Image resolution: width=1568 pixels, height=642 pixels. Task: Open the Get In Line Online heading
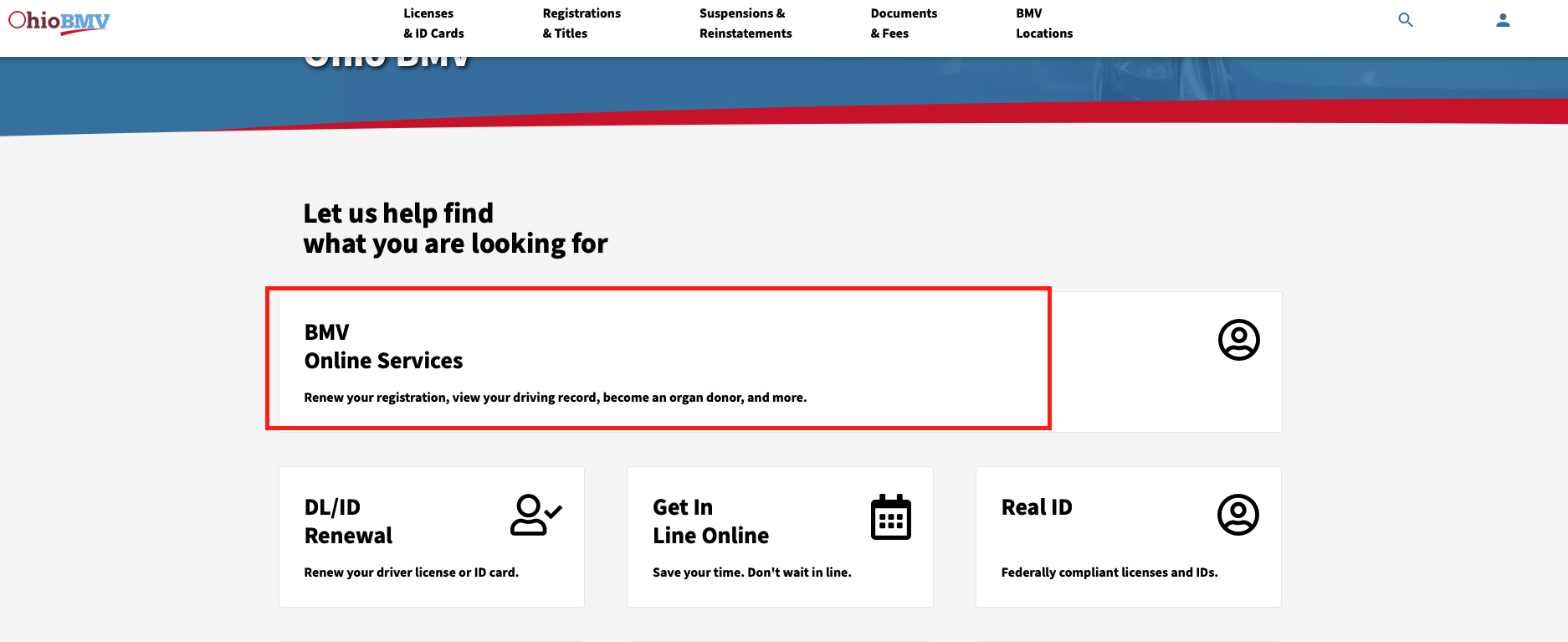[x=710, y=521]
